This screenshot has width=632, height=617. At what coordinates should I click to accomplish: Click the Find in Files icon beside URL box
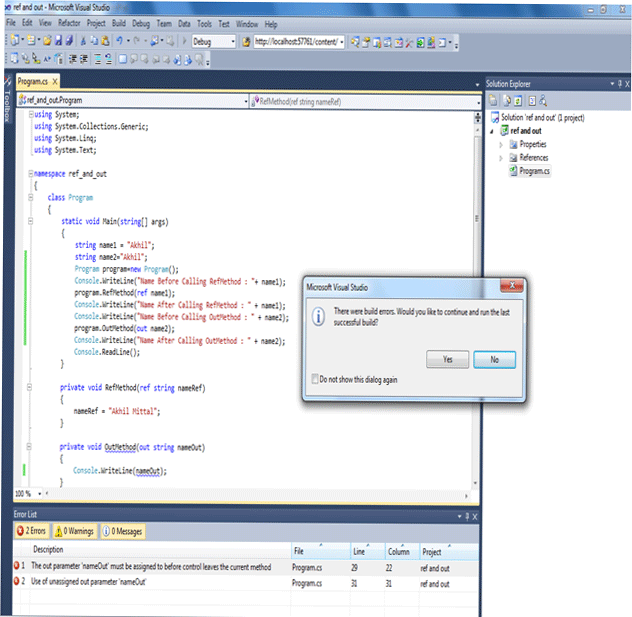[x=246, y=42]
